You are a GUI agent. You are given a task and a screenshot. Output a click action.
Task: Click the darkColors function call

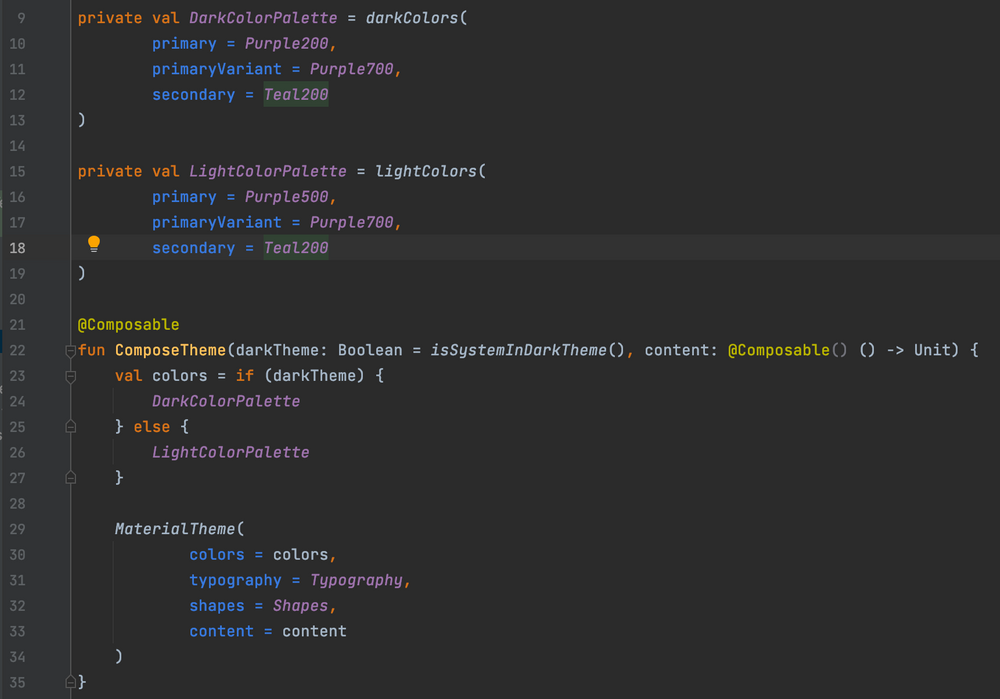coord(412,18)
